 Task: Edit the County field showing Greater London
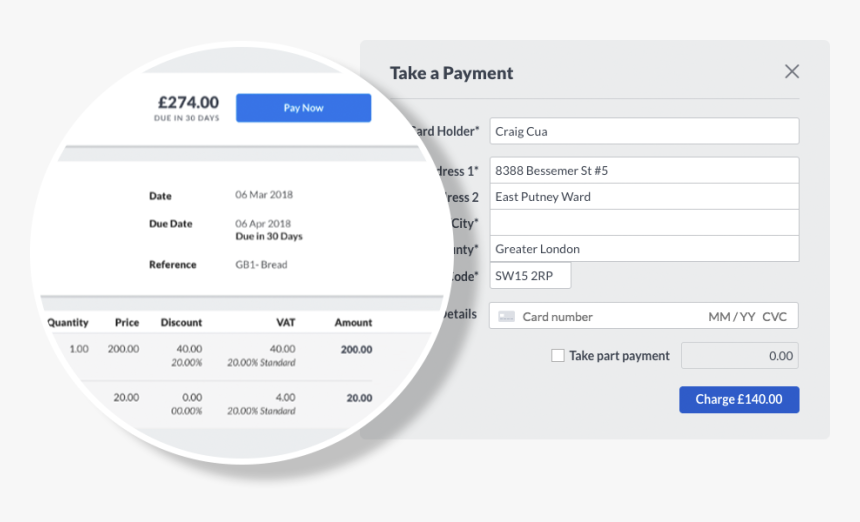click(x=644, y=249)
